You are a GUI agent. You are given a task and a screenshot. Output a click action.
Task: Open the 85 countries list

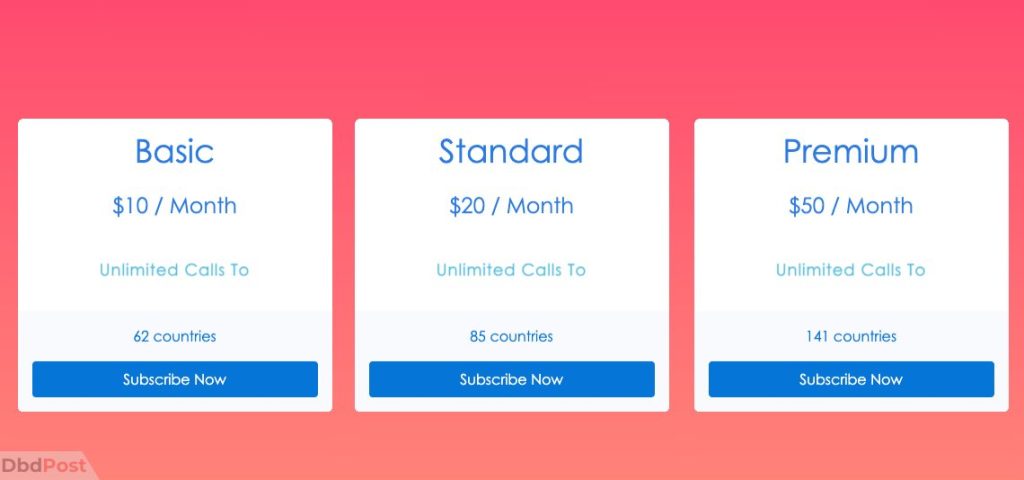click(511, 336)
